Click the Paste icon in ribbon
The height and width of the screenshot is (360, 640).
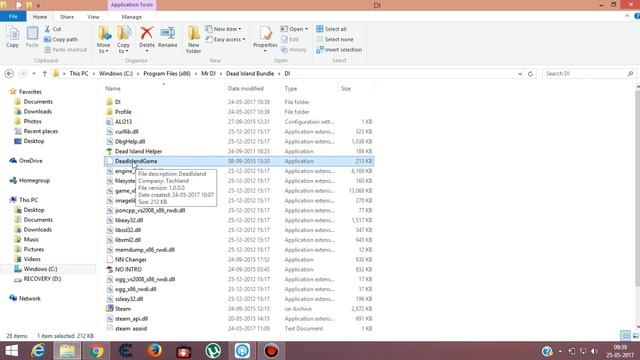32,37
